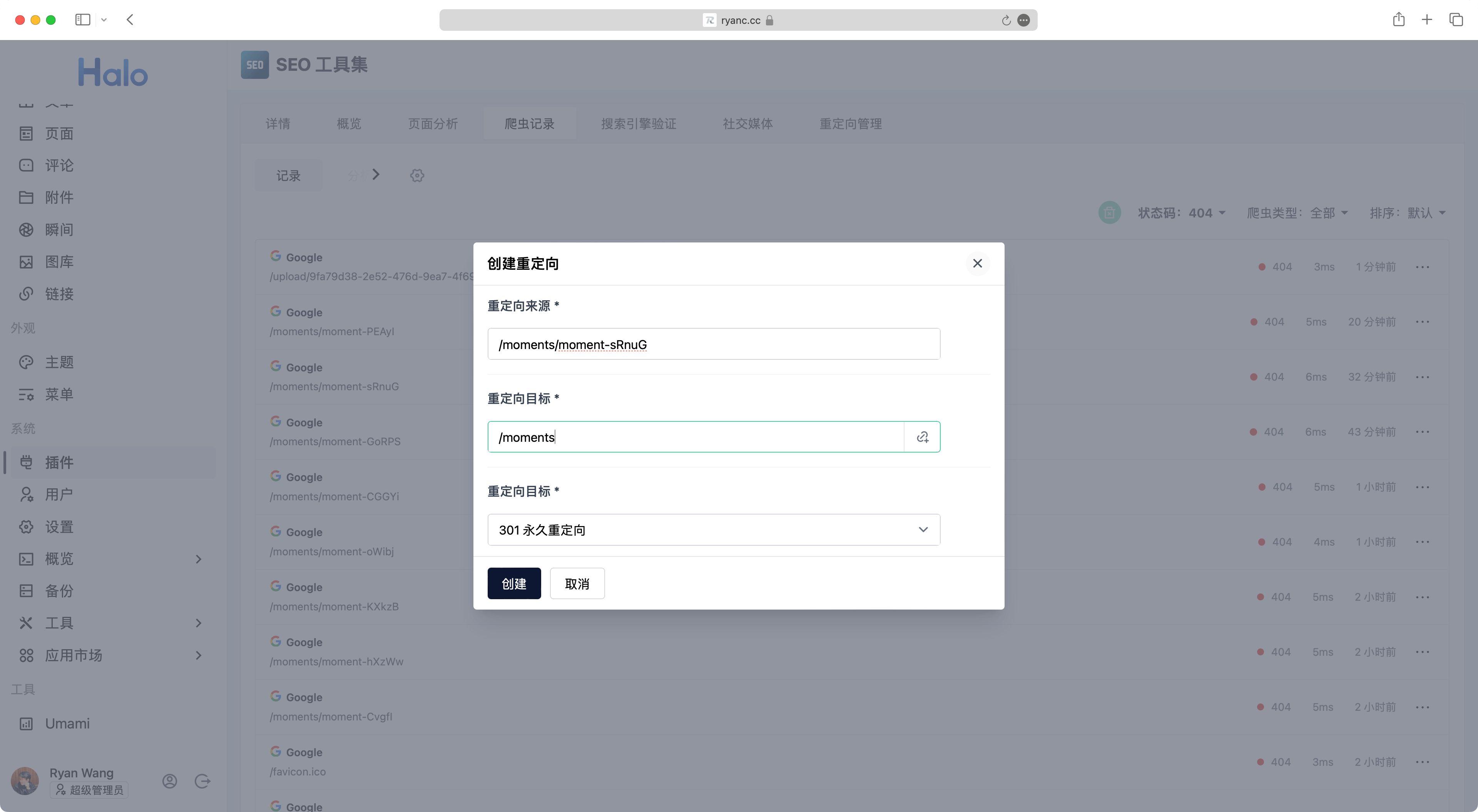Click the ryanc.cc address bar

coord(738,20)
